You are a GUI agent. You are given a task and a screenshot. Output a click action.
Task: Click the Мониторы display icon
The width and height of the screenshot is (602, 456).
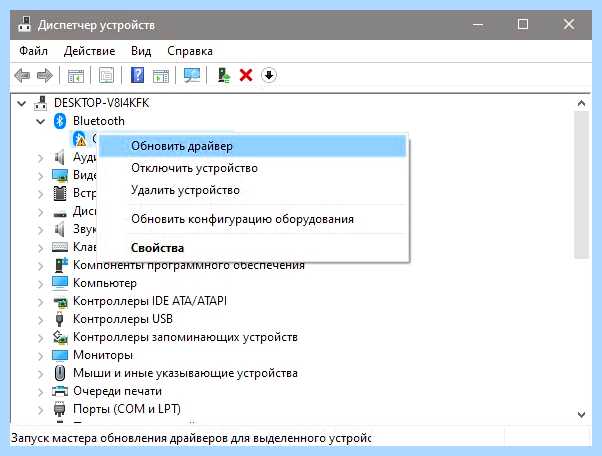pos(60,355)
